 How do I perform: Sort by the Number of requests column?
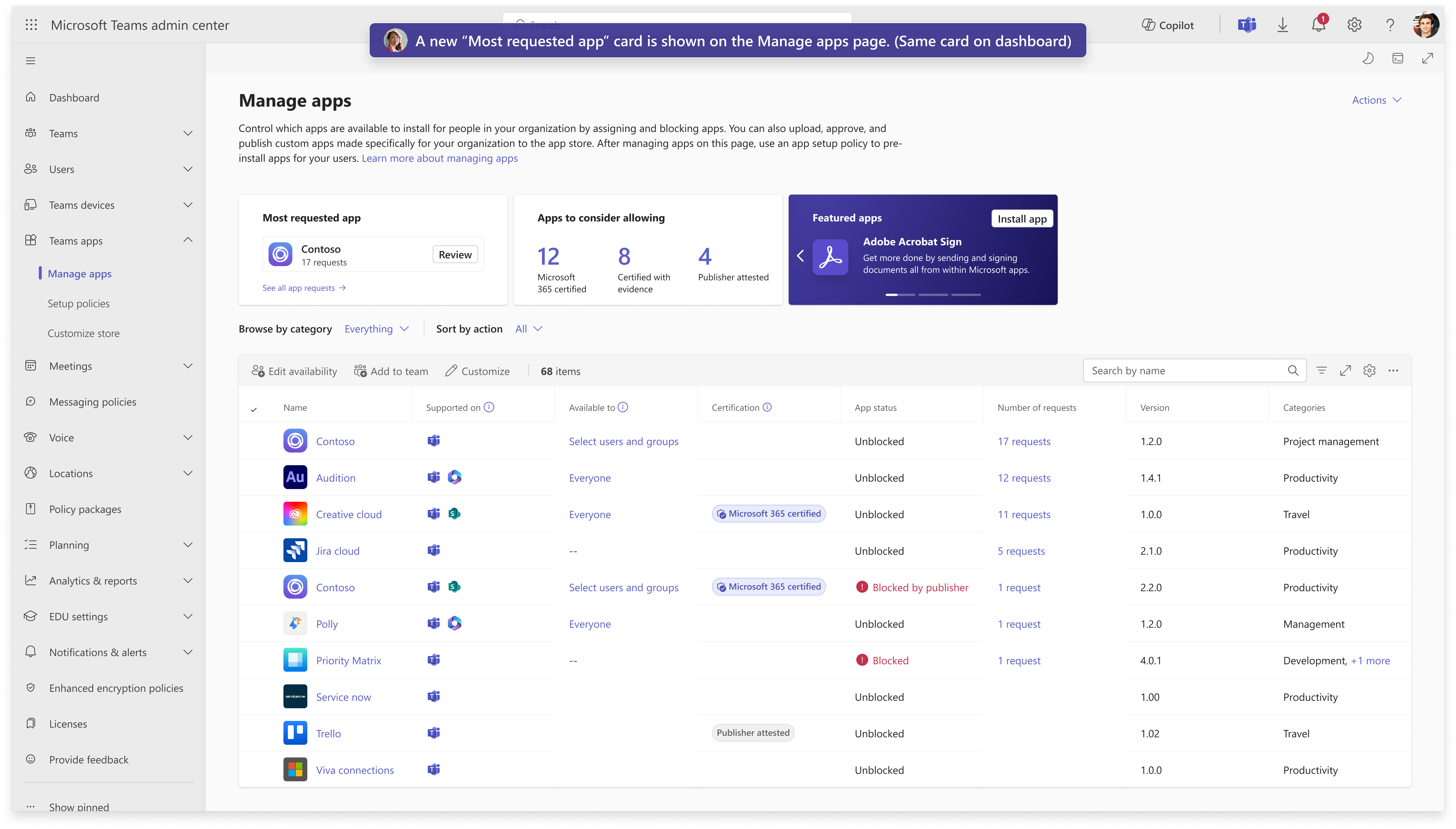coord(1037,408)
